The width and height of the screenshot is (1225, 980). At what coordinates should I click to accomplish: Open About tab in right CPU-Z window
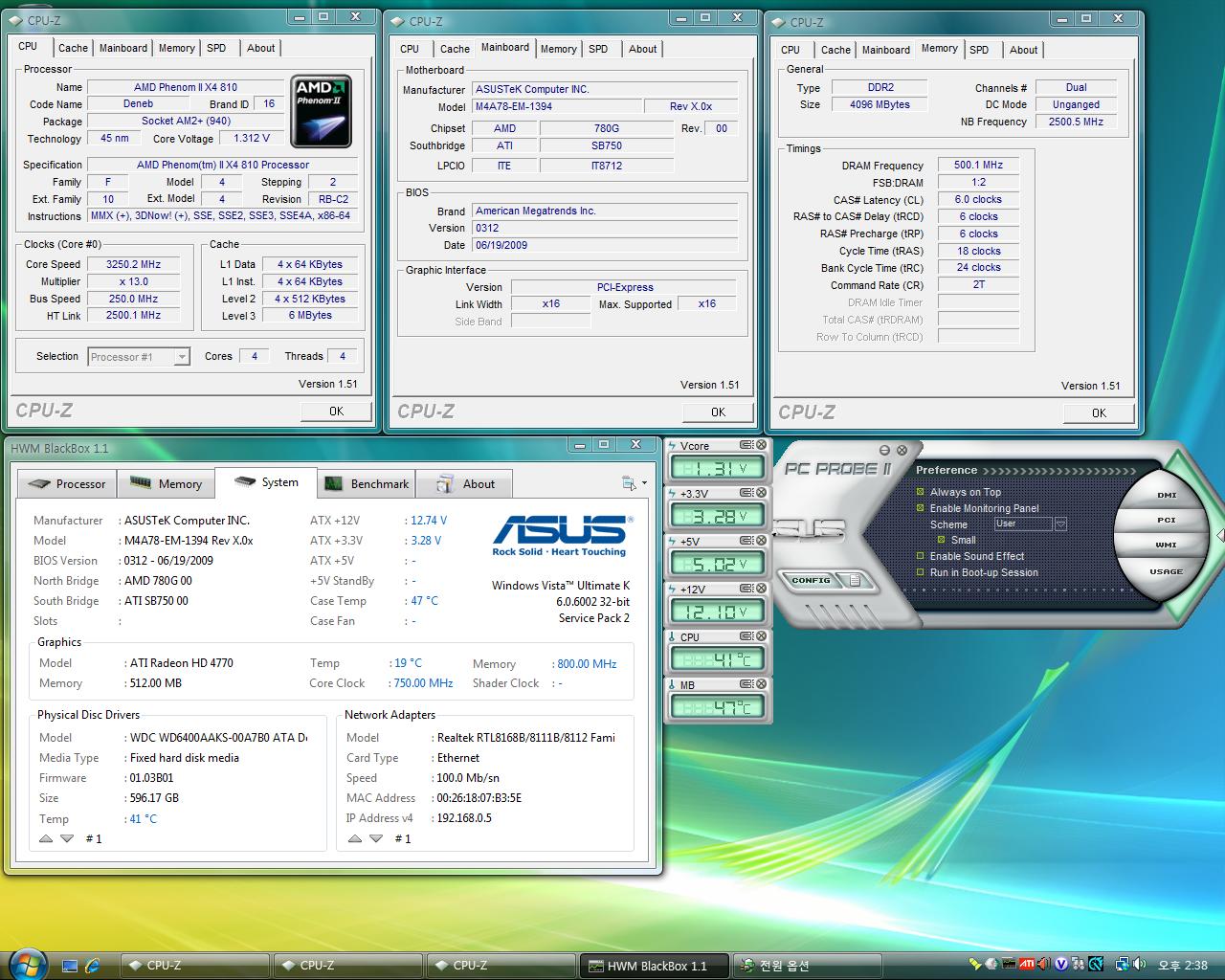click(1023, 50)
